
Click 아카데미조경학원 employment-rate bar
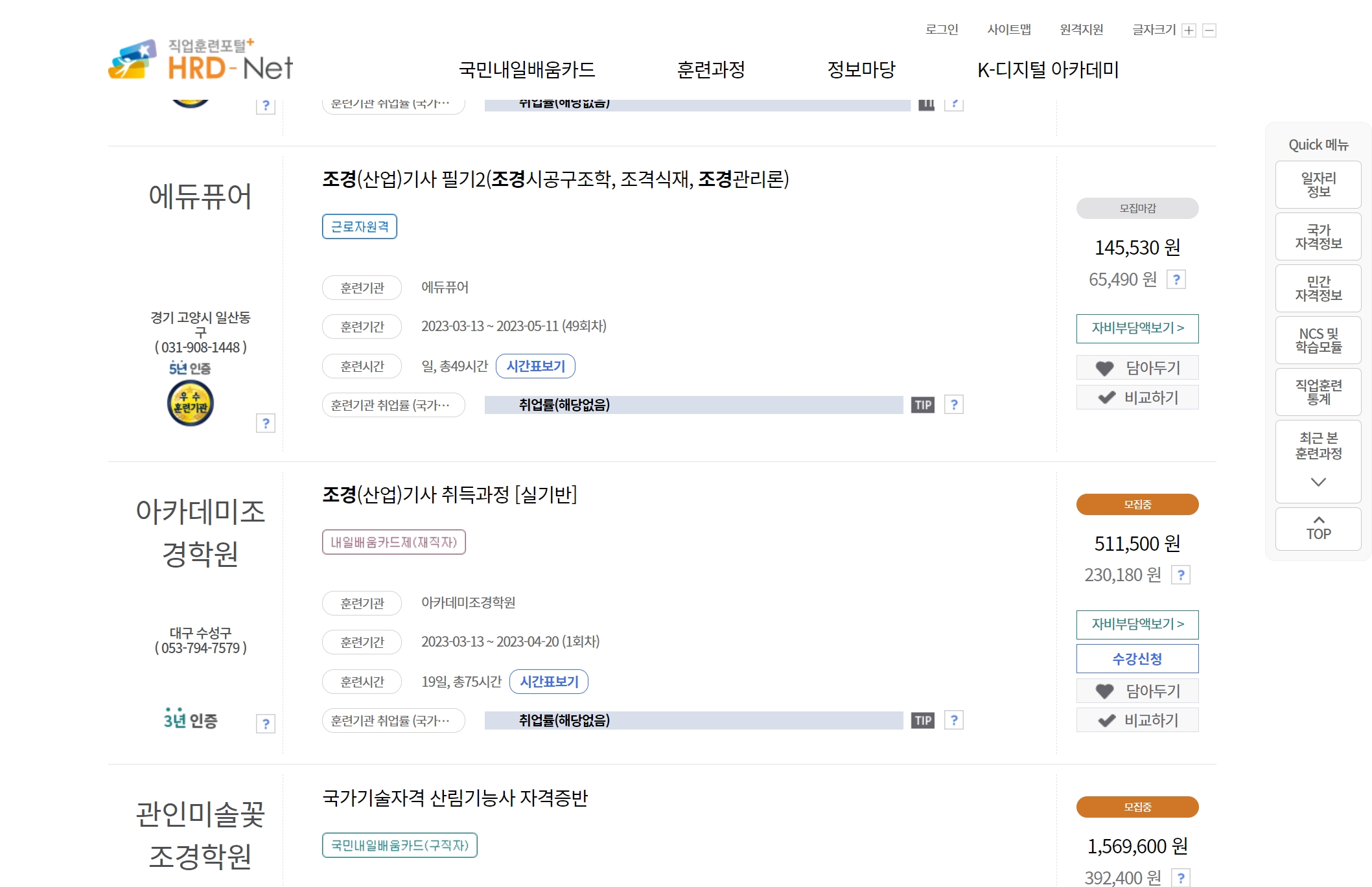coord(693,720)
